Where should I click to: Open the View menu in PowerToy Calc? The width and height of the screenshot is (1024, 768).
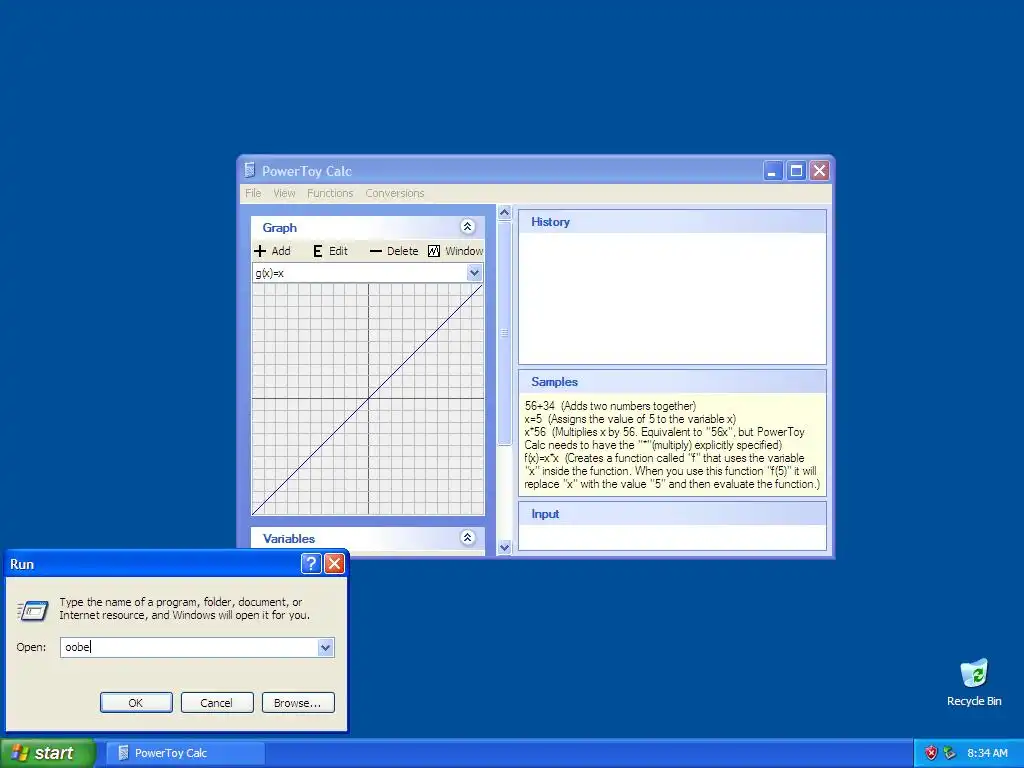click(x=284, y=193)
